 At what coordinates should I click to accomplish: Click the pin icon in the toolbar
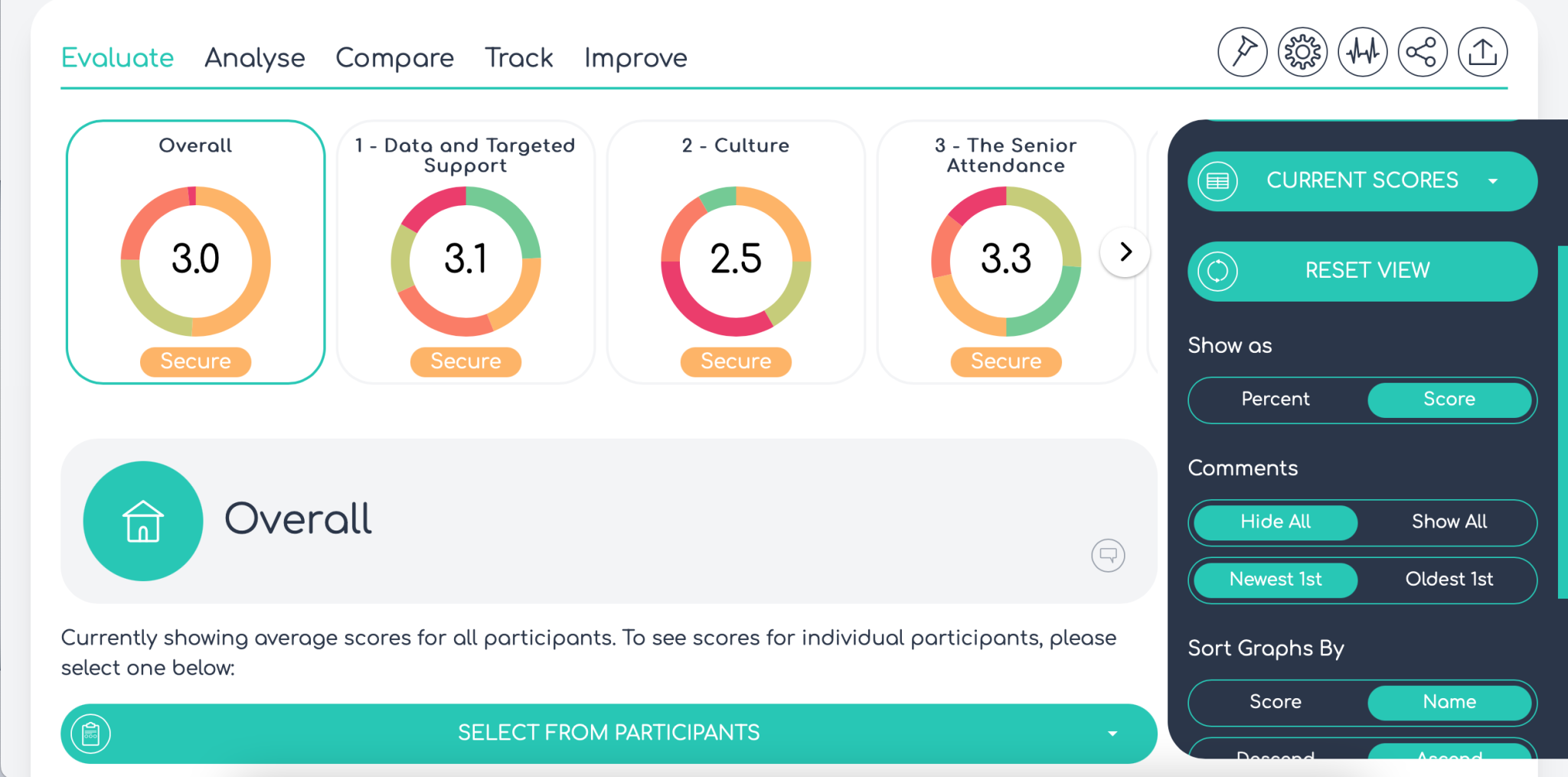tap(1242, 51)
